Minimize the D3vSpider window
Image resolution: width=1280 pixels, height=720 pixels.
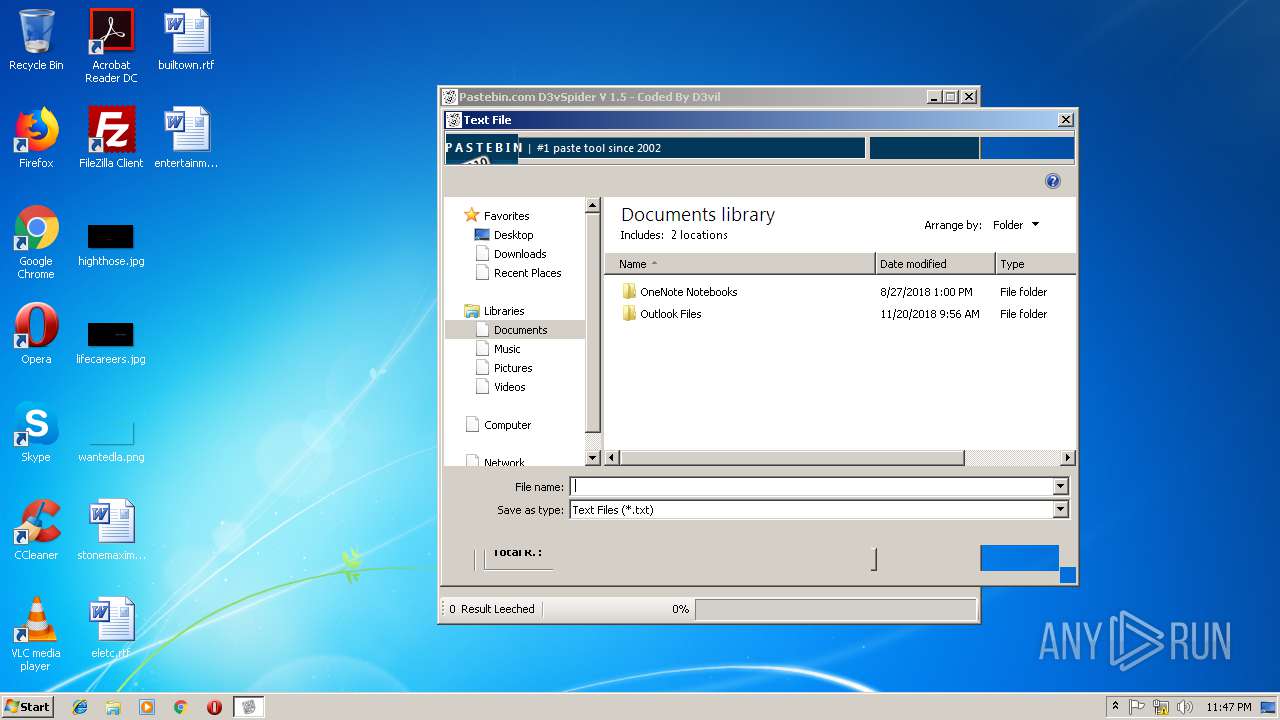[x=934, y=97]
